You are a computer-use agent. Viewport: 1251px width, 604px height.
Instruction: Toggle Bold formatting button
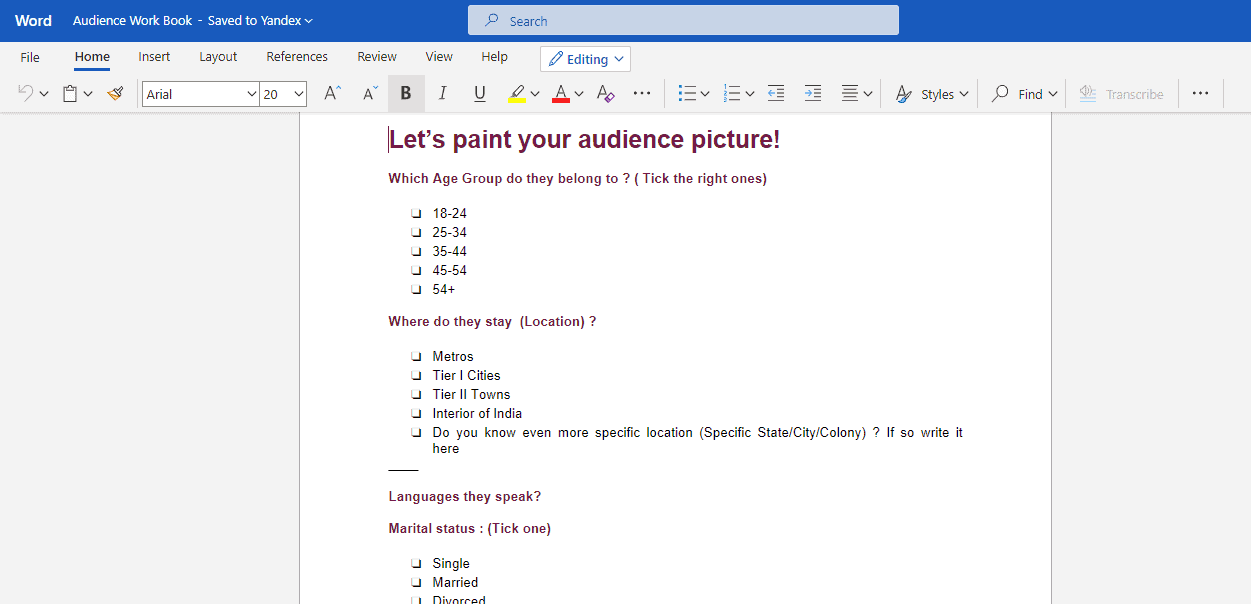pos(406,94)
